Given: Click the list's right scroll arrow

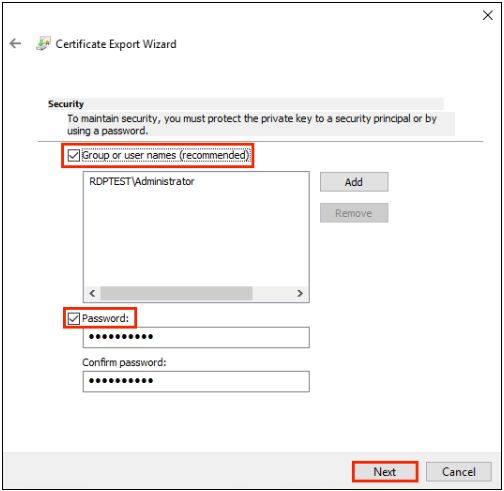Looking at the screenshot, I should coord(300,293).
